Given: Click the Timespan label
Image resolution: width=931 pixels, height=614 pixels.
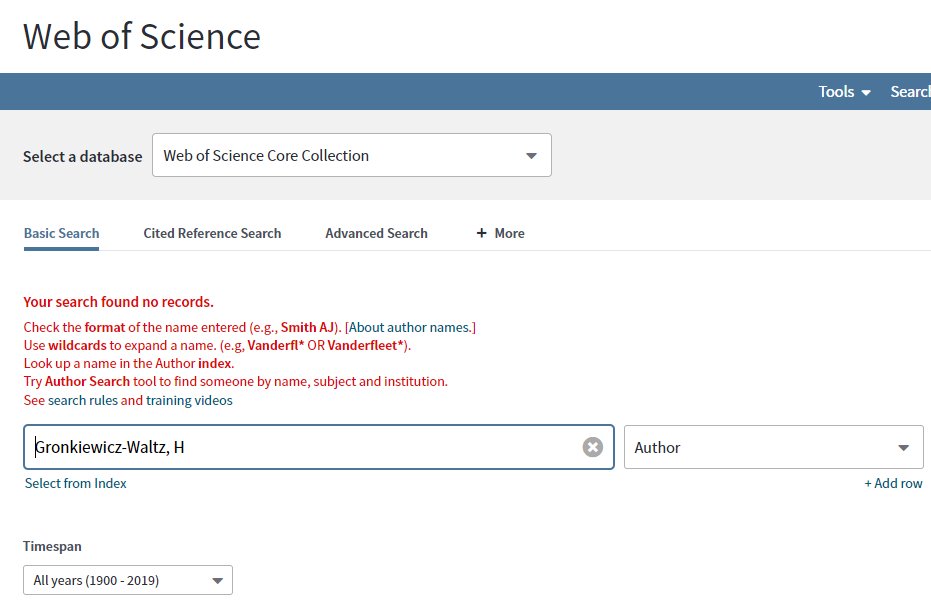Looking at the screenshot, I should (x=52, y=546).
